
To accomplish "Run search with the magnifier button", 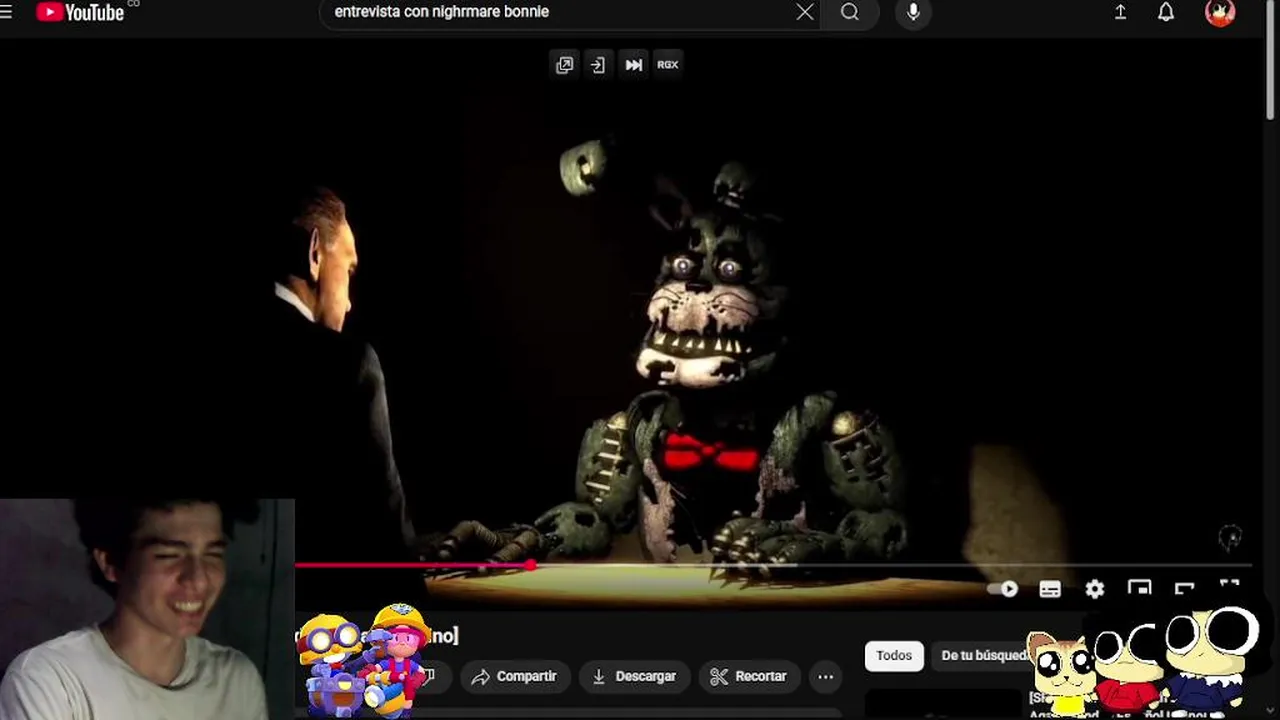I will (x=850, y=12).
